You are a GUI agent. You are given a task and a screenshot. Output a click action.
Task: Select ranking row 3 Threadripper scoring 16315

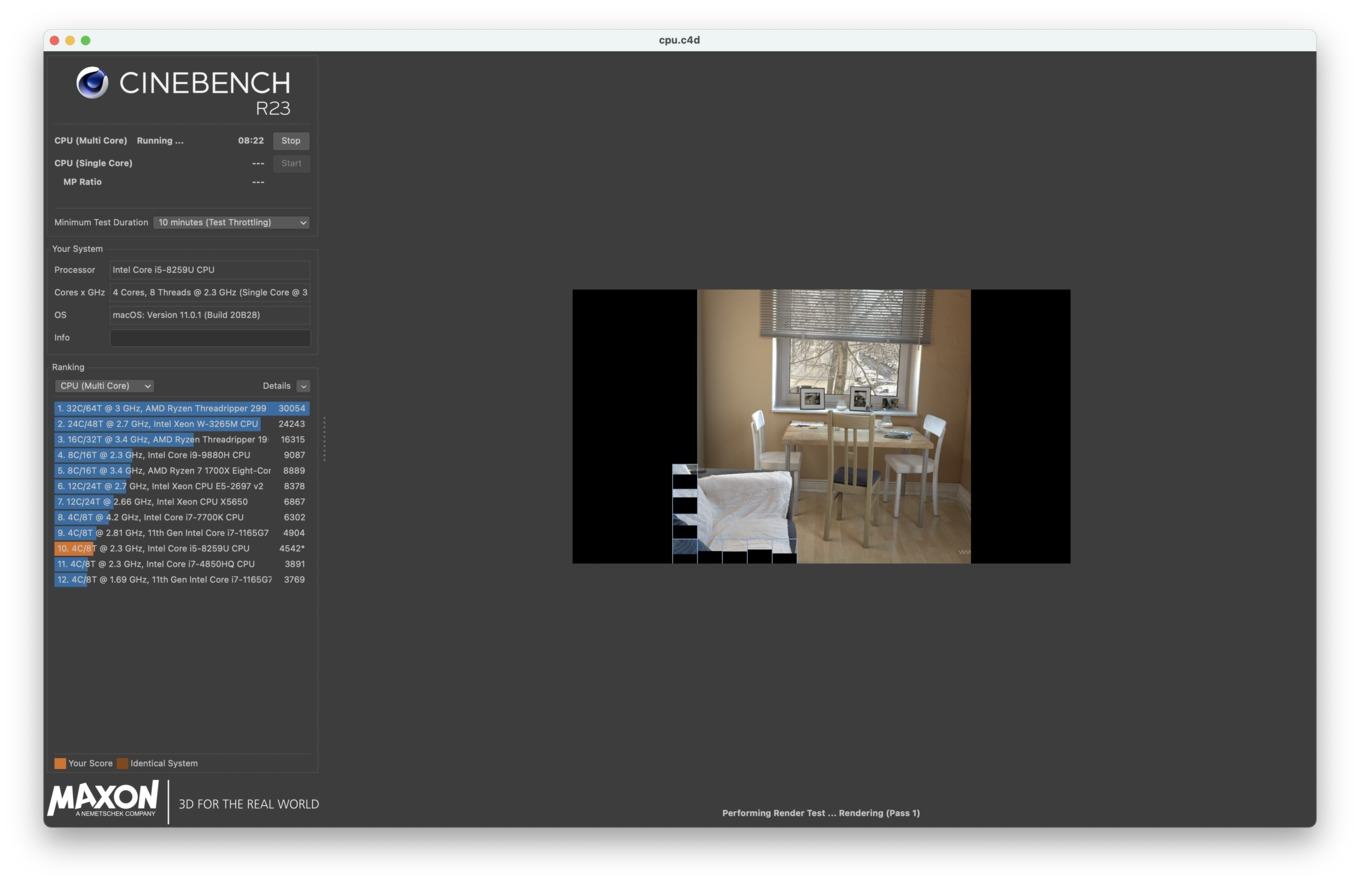coord(182,440)
